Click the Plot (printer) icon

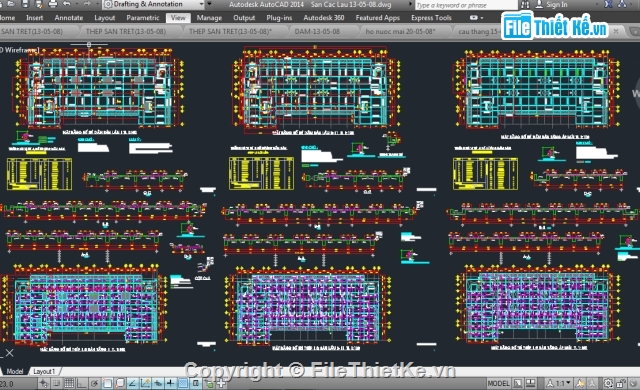tap(53, 4)
